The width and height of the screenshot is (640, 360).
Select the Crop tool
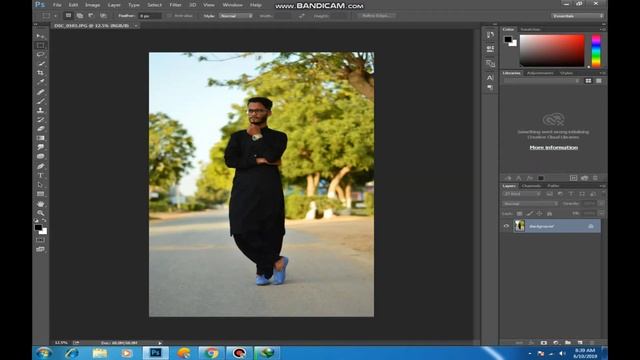[x=40, y=73]
